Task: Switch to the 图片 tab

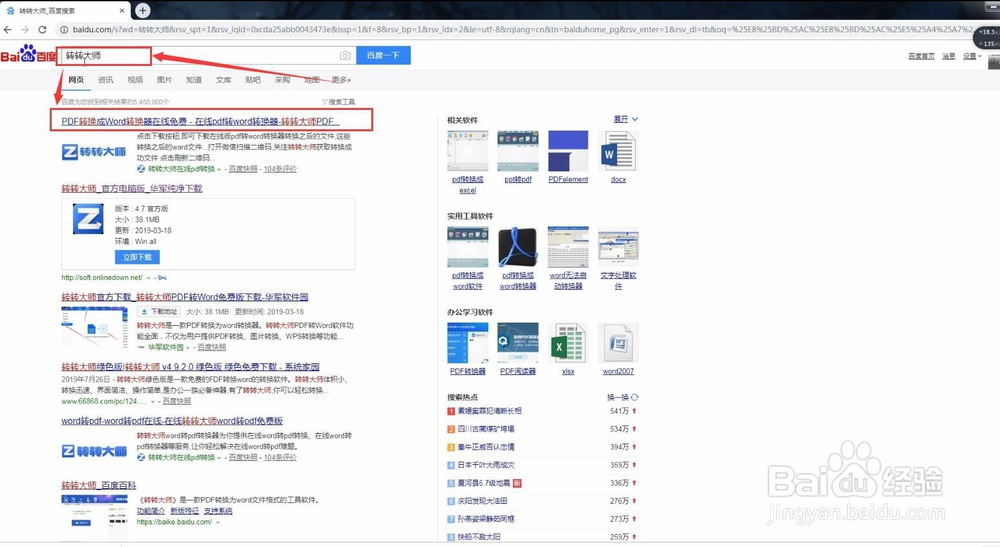Action: (x=165, y=80)
